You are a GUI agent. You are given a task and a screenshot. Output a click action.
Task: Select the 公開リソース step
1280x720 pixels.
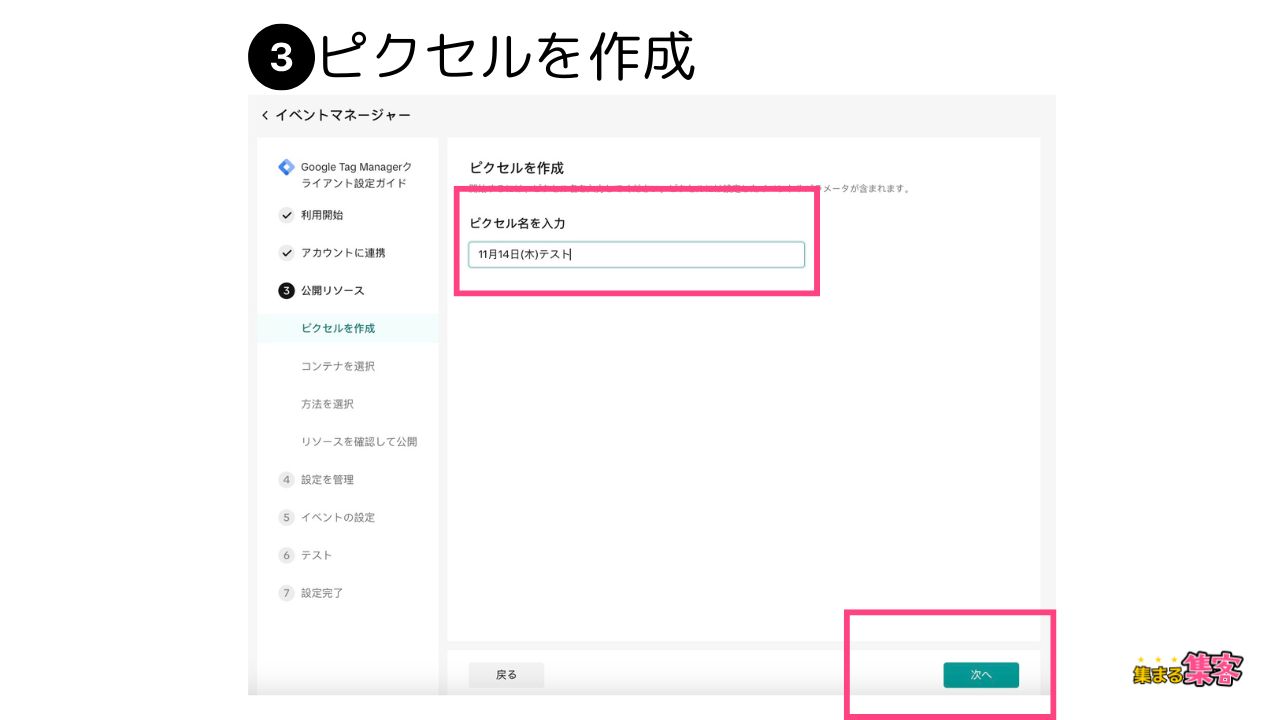[333, 291]
